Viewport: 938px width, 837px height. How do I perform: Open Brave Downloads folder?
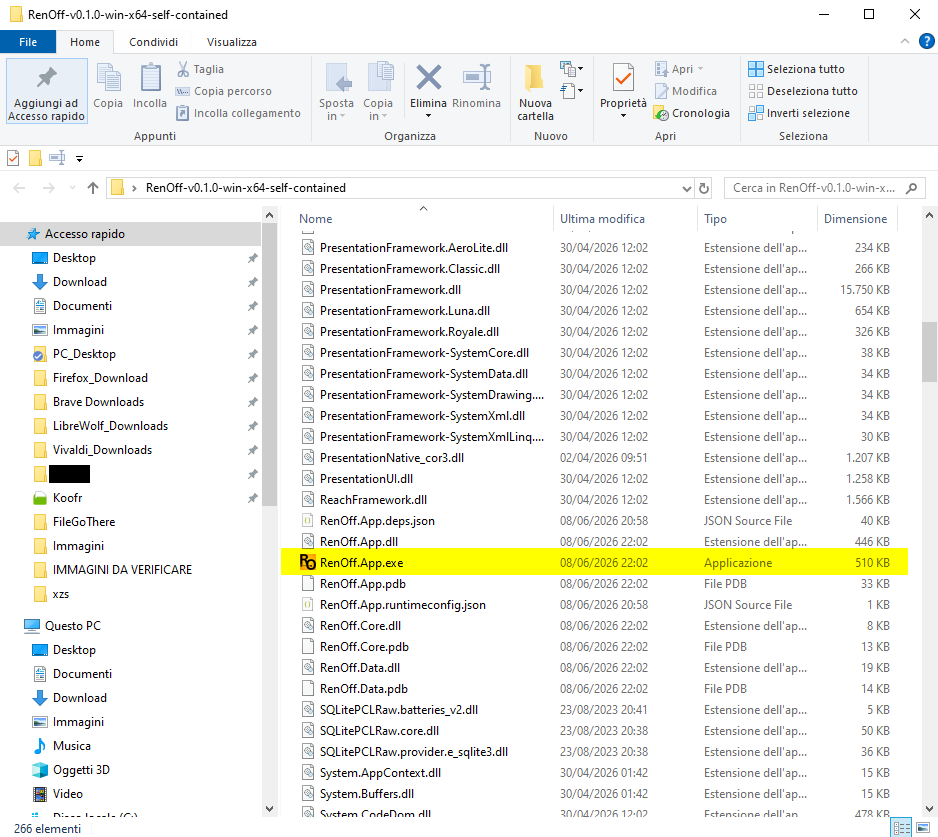(x=98, y=402)
